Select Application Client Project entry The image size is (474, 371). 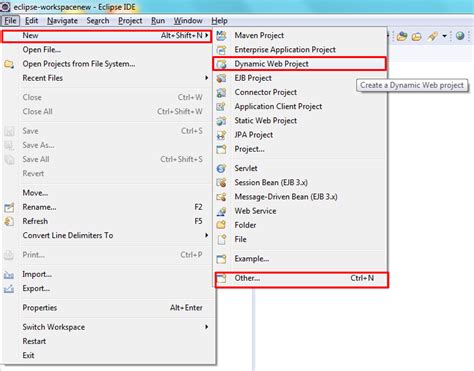pyautogui.click(x=300, y=107)
